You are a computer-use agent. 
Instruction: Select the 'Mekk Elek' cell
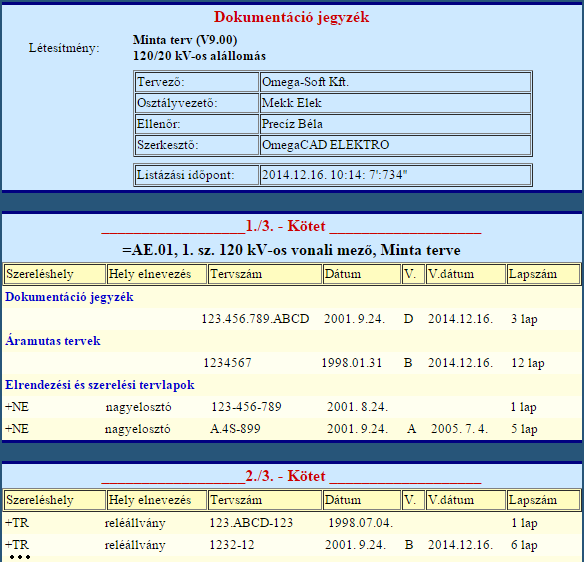395,103
